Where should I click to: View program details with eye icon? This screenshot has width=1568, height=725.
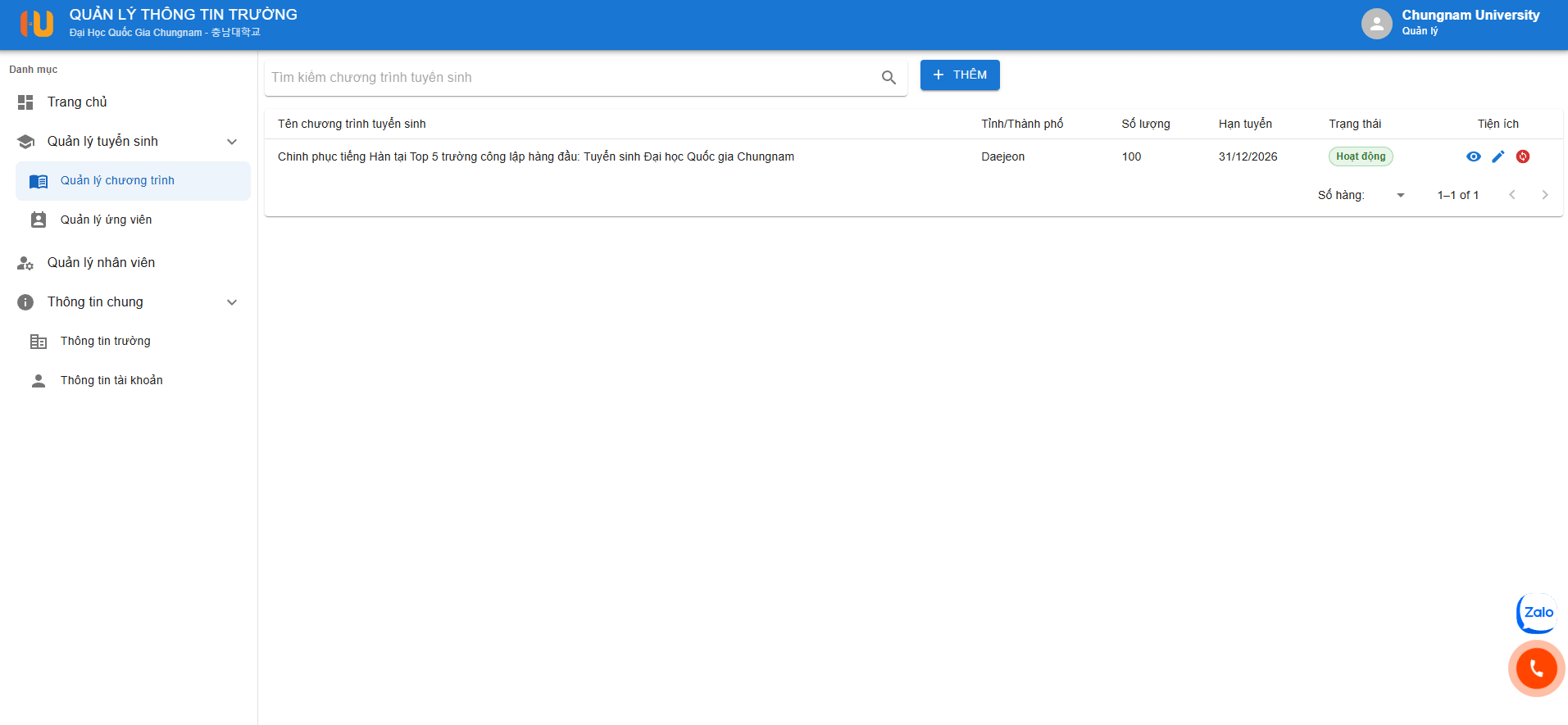click(x=1473, y=156)
